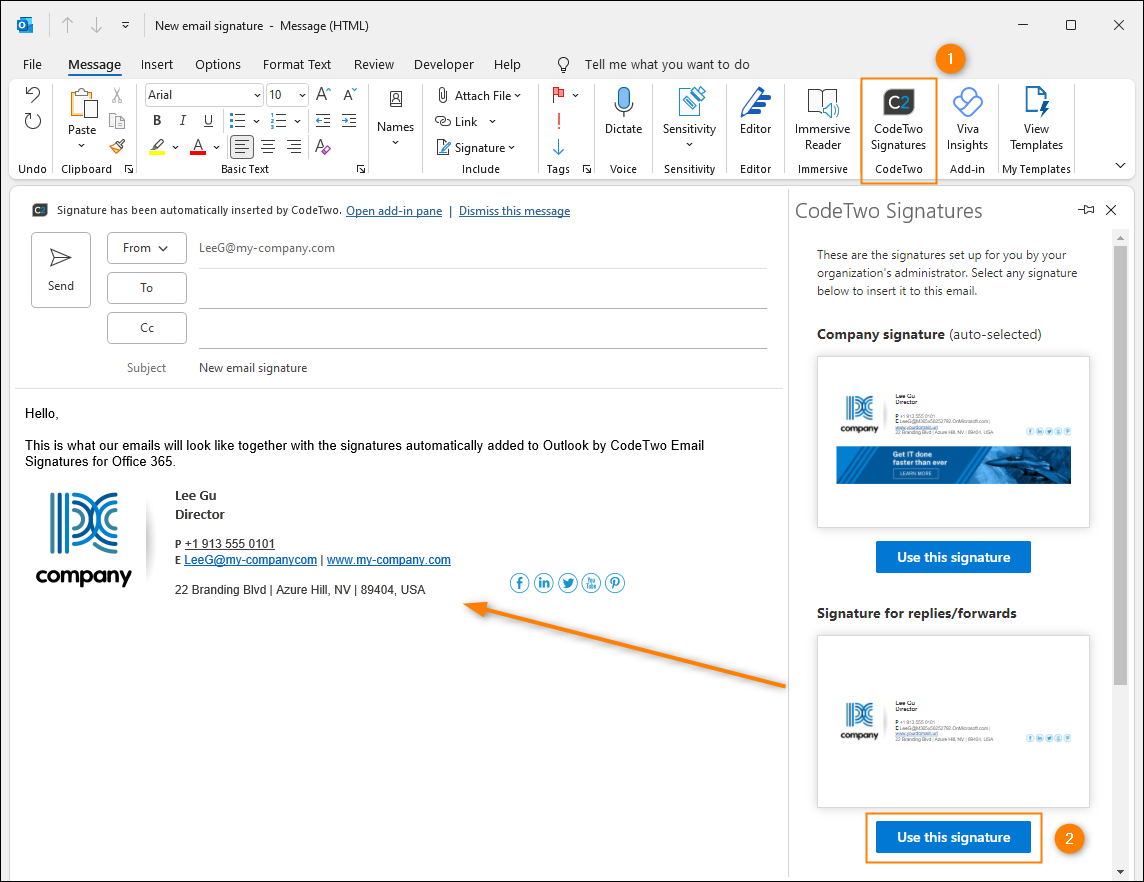Open the add-in pane link
Screen dimensions: 1144x882
[393, 210]
